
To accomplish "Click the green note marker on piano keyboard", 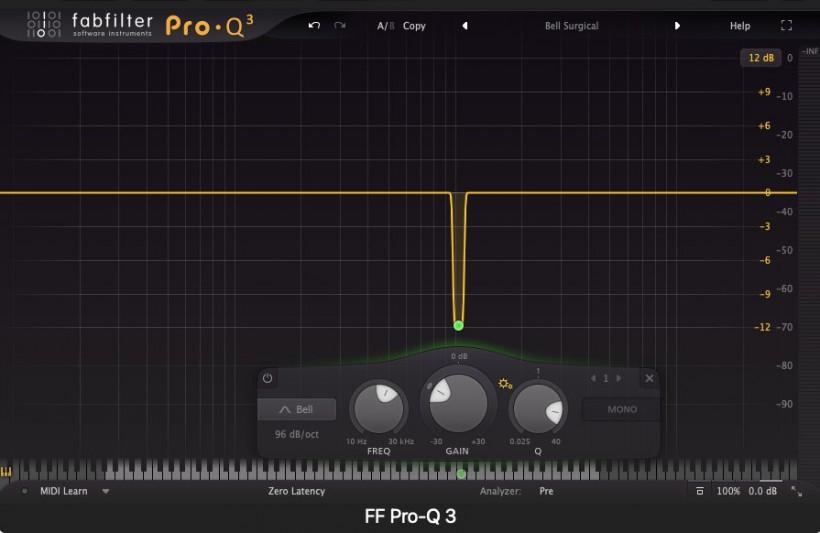I will point(461,474).
